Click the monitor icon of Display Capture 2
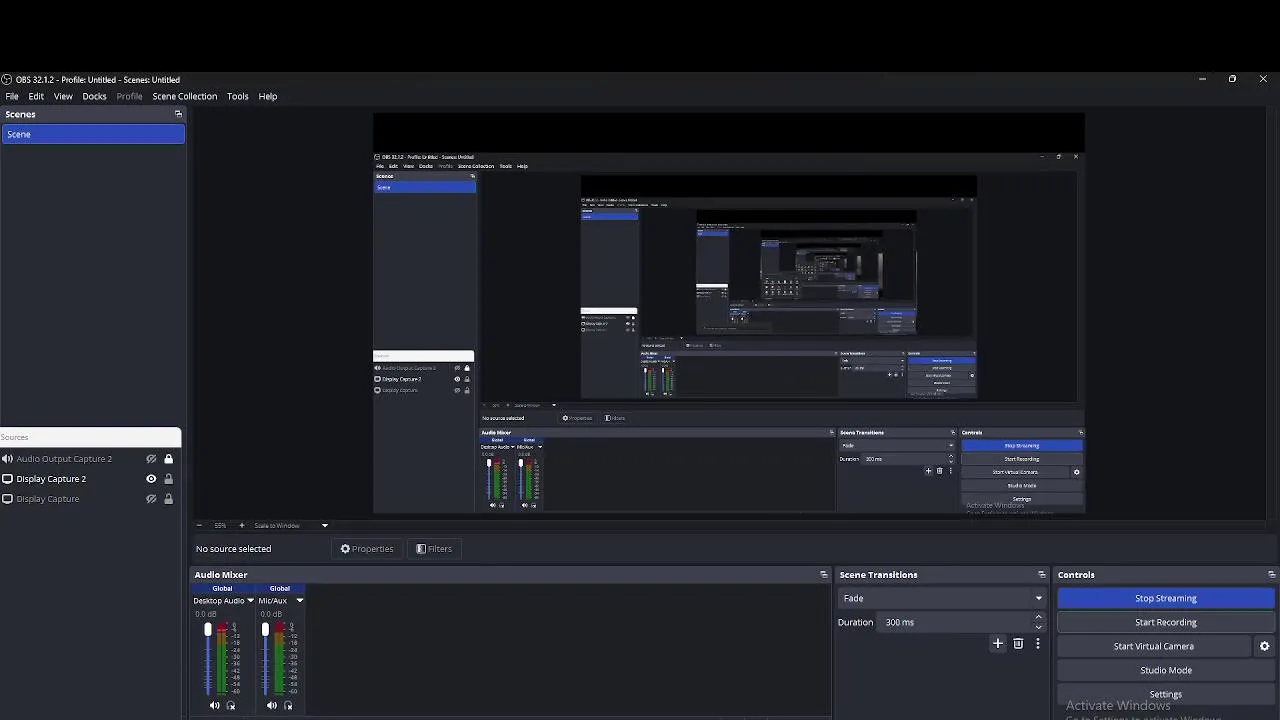This screenshot has height=720, width=1280. (7, 479)
